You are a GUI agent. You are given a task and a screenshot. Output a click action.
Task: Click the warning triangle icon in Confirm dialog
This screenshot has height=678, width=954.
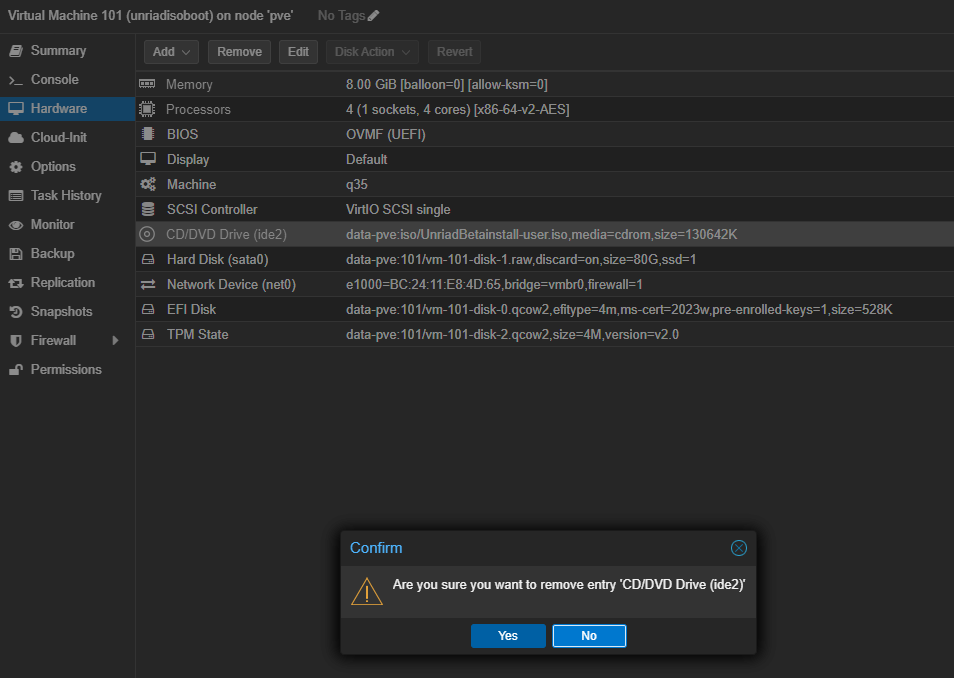tap(367, 592)
